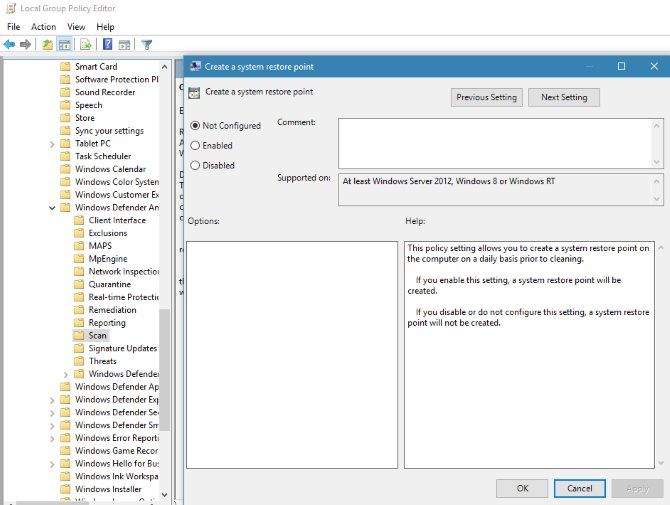Click the dialog title bar policy icon
Viewport: 670px width, 505px height.
tap(195, 66)
